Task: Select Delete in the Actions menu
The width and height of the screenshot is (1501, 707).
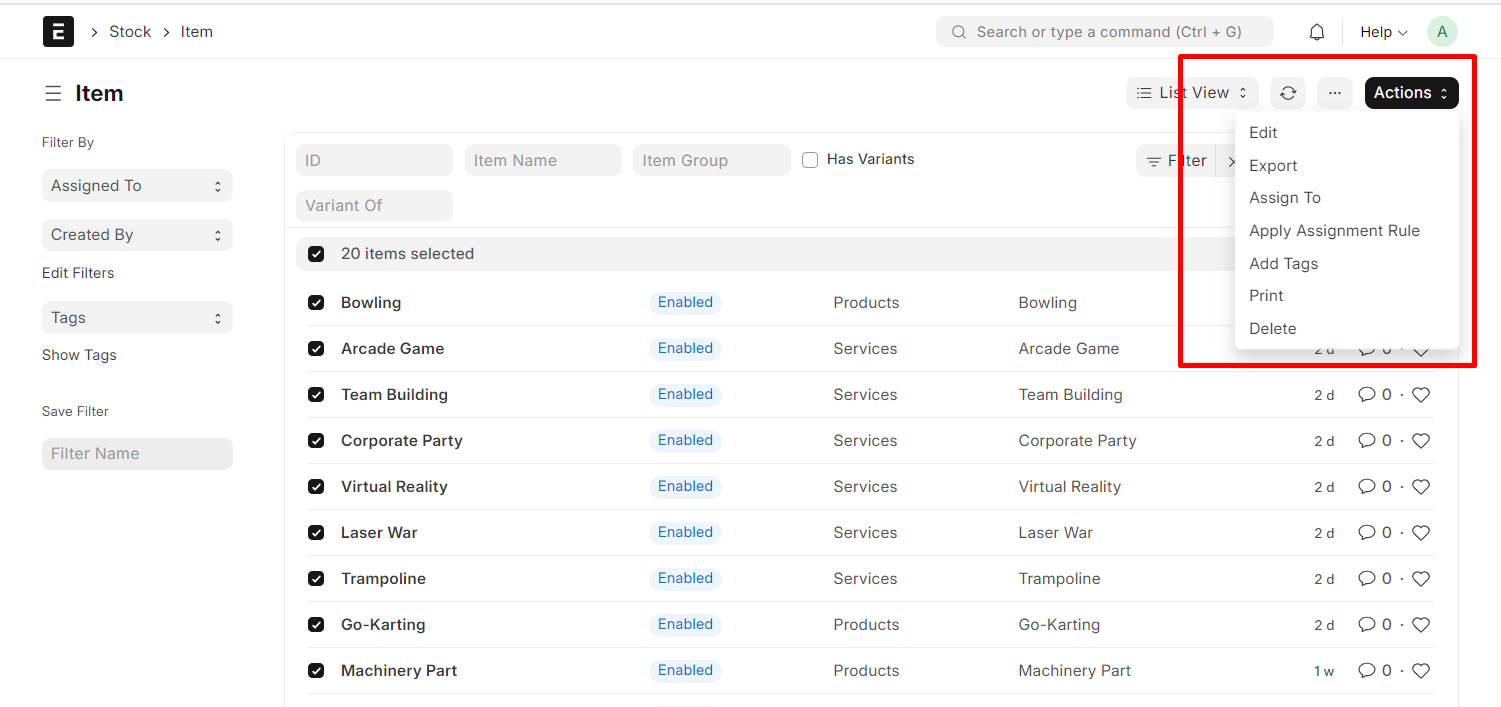Action: pyautogui.click(x=1272, y=329)
